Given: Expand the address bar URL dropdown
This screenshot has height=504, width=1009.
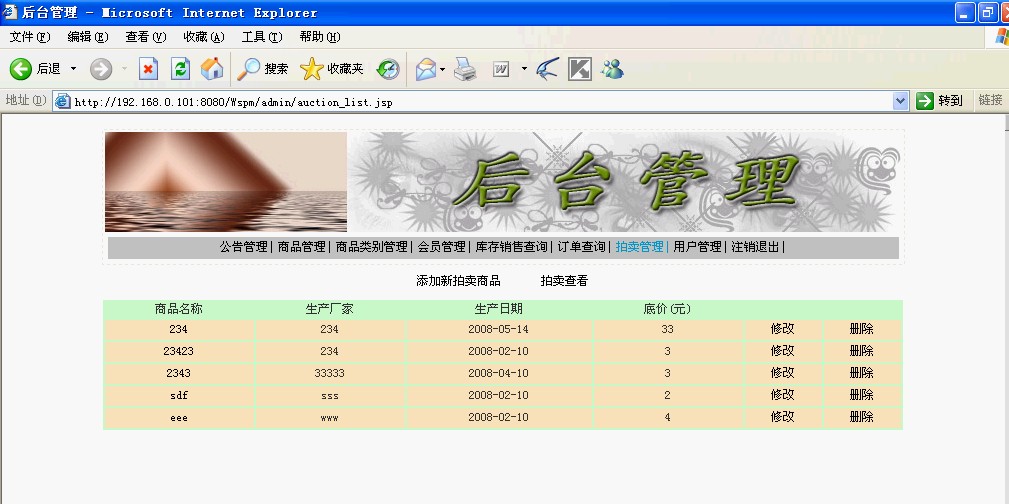Looking at the screenshot, I should pos(900,100).
